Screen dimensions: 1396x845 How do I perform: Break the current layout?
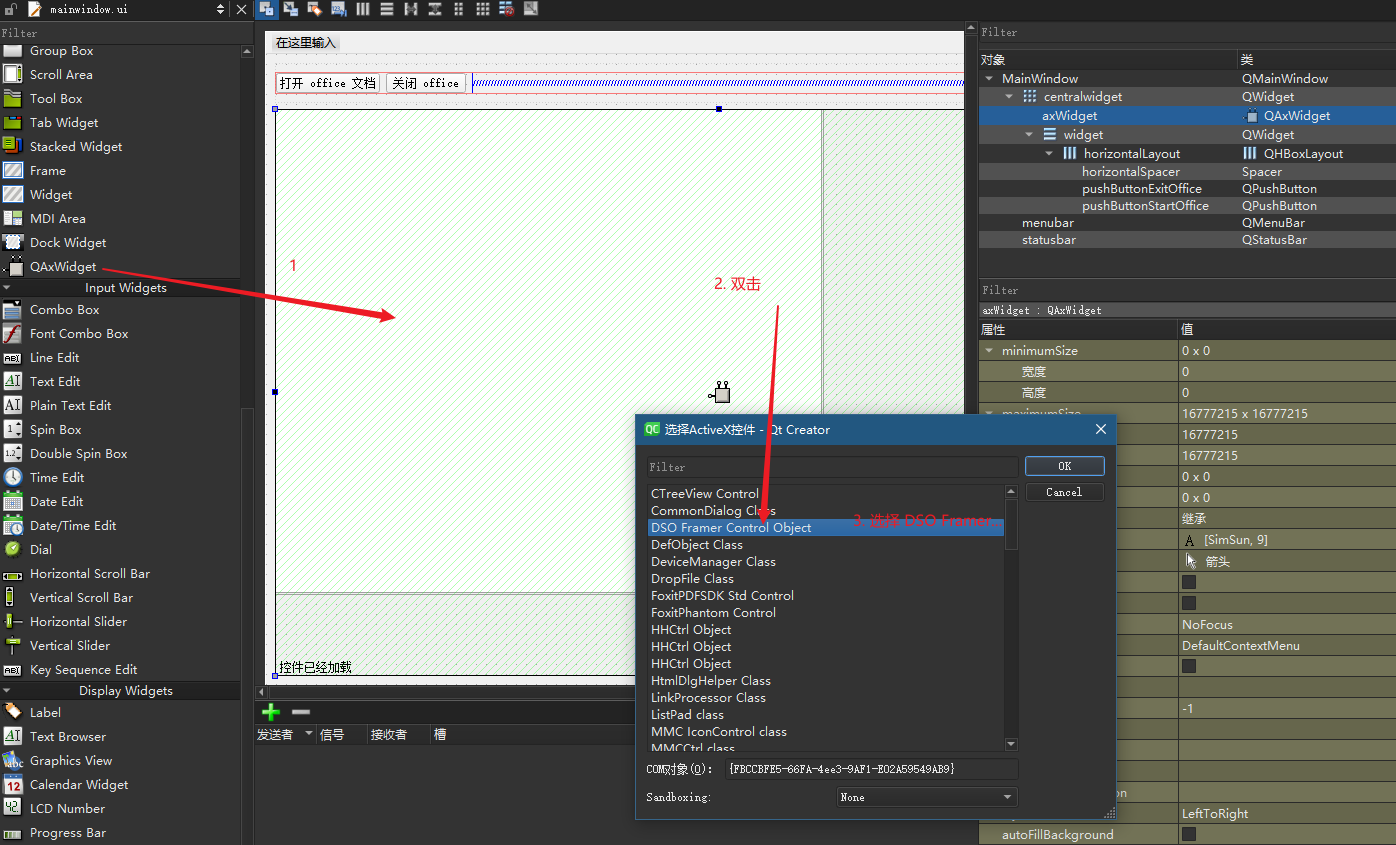506,8
